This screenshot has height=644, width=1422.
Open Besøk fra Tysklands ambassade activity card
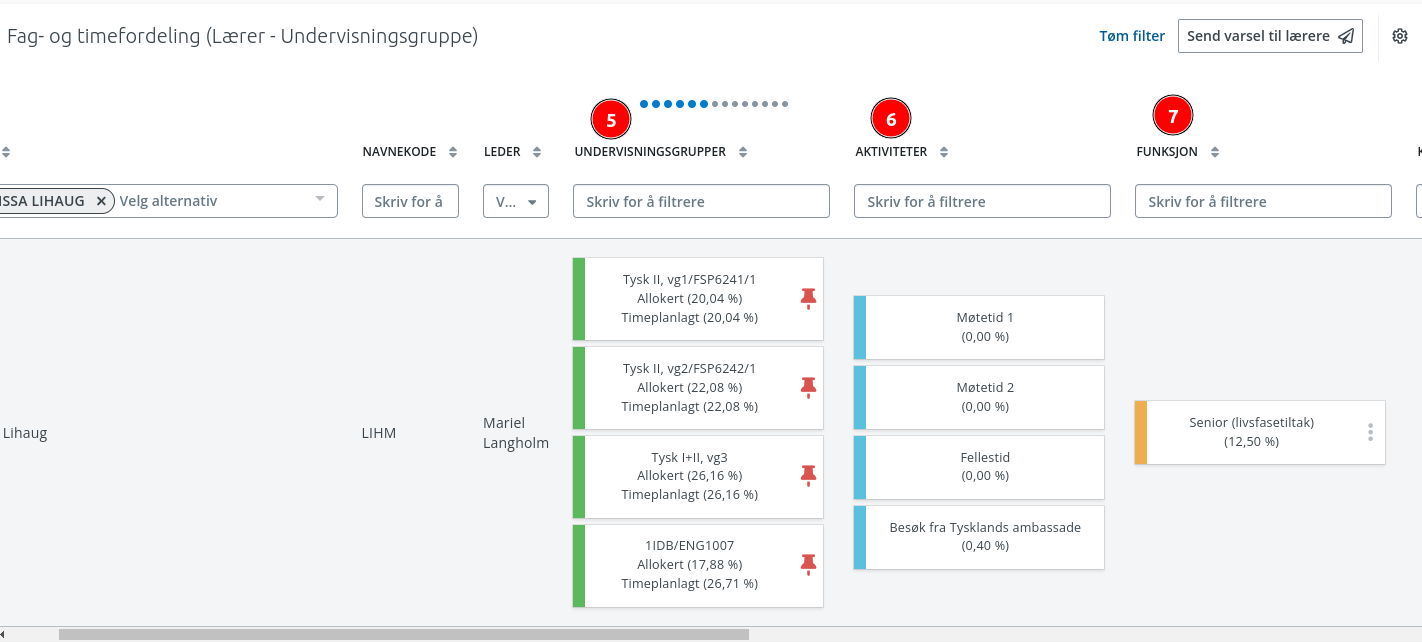pos(979,537)
